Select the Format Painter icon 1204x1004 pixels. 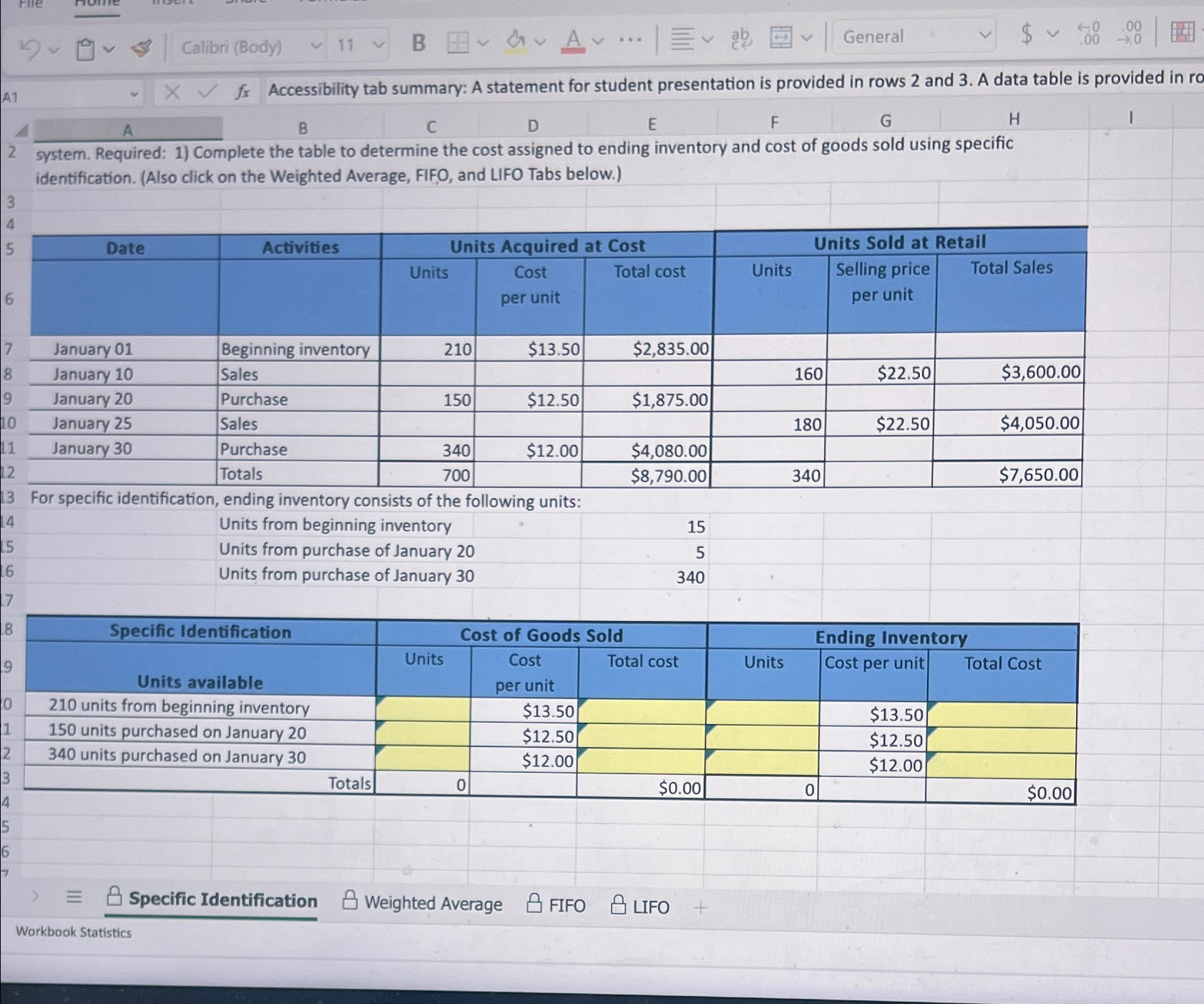click(x=142, y=47)
